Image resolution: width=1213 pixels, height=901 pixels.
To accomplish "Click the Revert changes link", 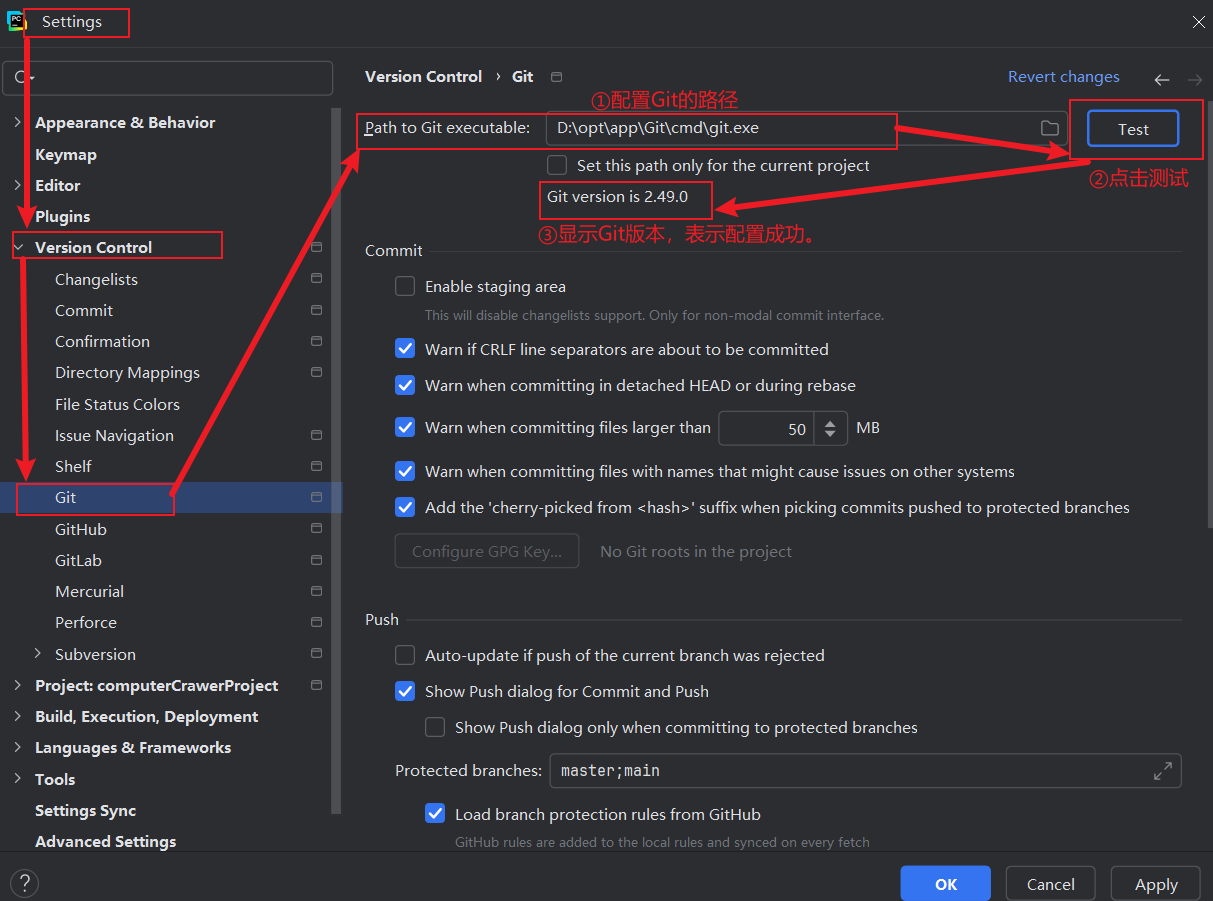I will click(1064, 77).
